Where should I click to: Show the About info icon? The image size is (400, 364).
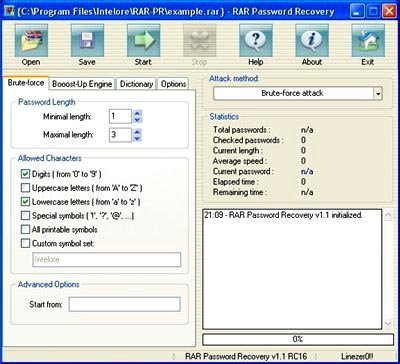coord(312,40)
